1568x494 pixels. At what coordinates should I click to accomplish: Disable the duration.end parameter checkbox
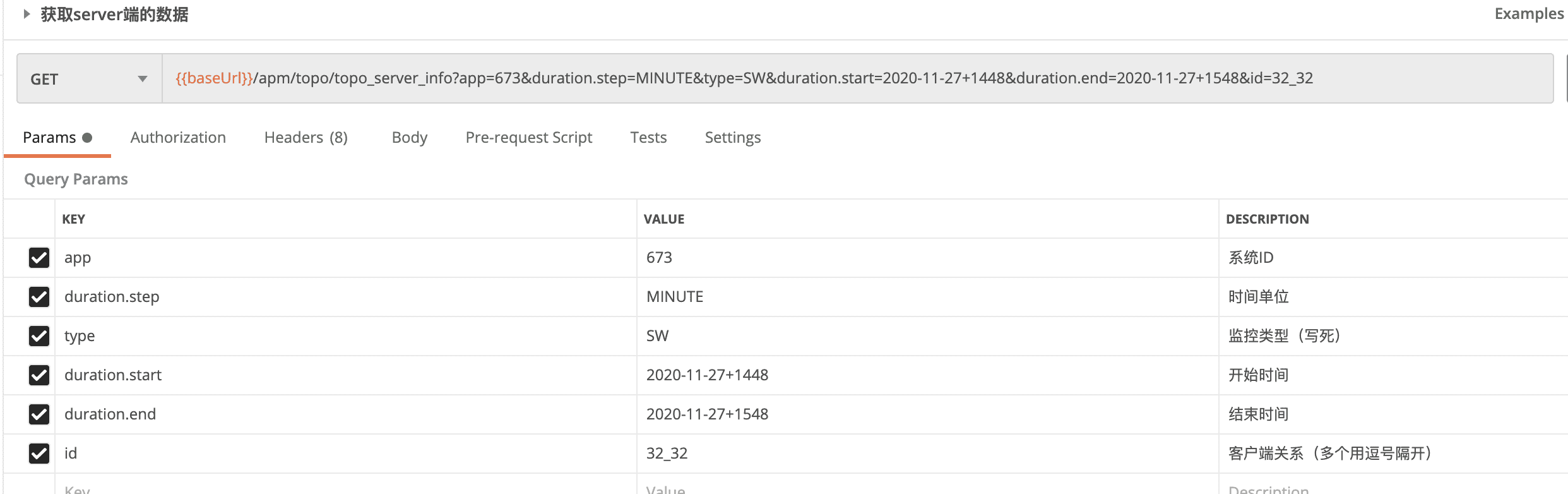coord(39,414)
